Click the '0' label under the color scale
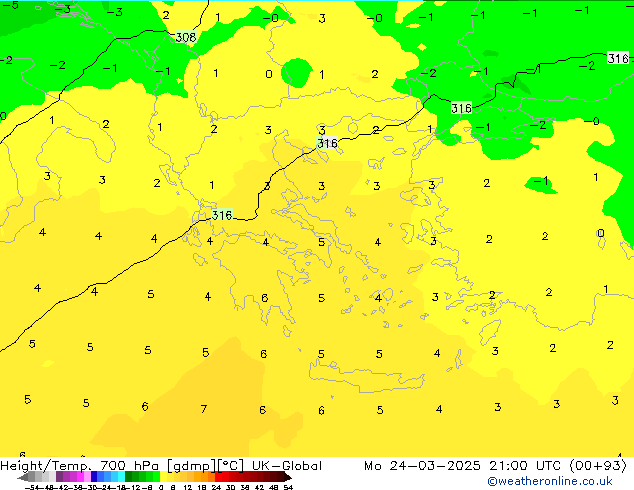 pyautogui.click(x=161, y=487)
